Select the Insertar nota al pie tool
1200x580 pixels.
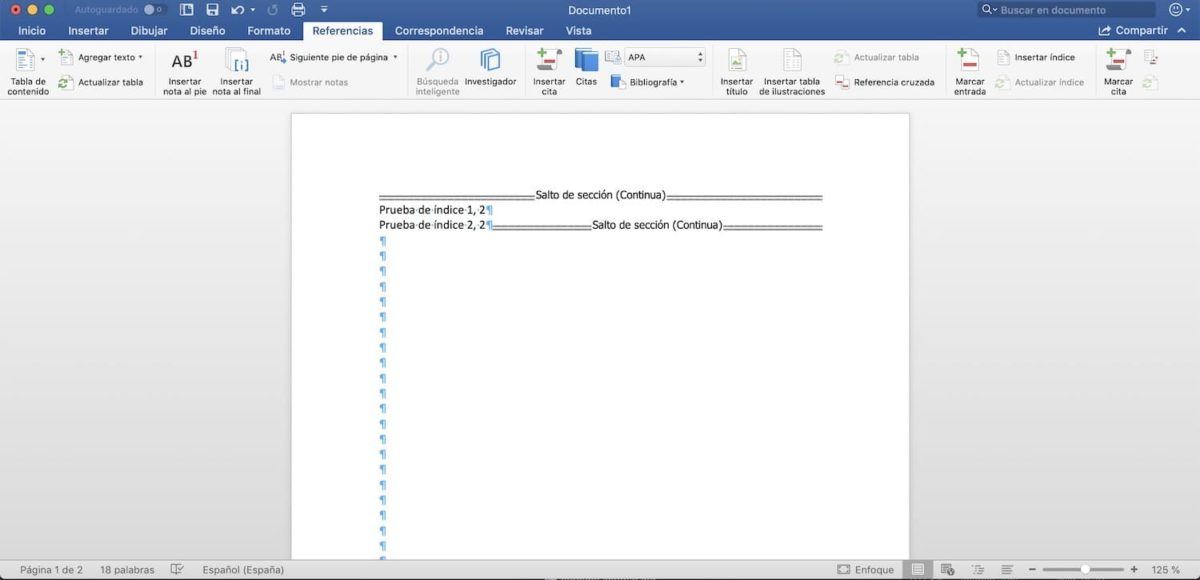183,70
